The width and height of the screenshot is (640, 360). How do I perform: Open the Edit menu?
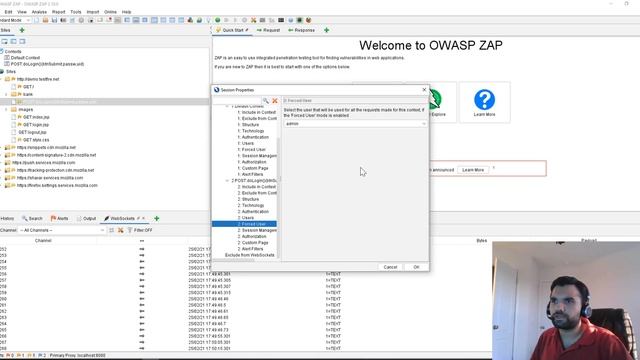8,12
